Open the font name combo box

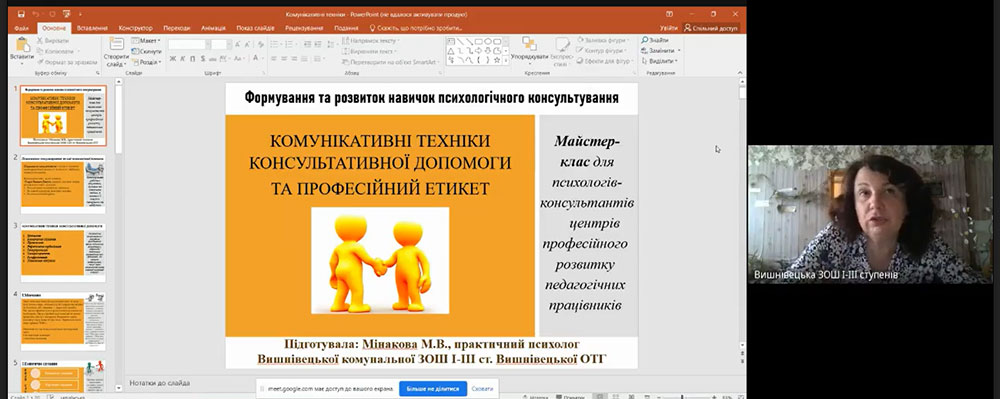coord(188,45)
